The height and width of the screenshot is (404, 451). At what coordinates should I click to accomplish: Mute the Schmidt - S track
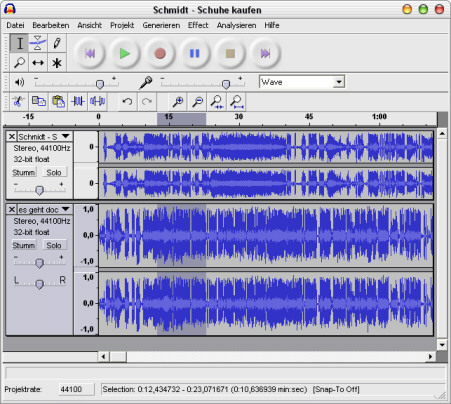(24, 172)
